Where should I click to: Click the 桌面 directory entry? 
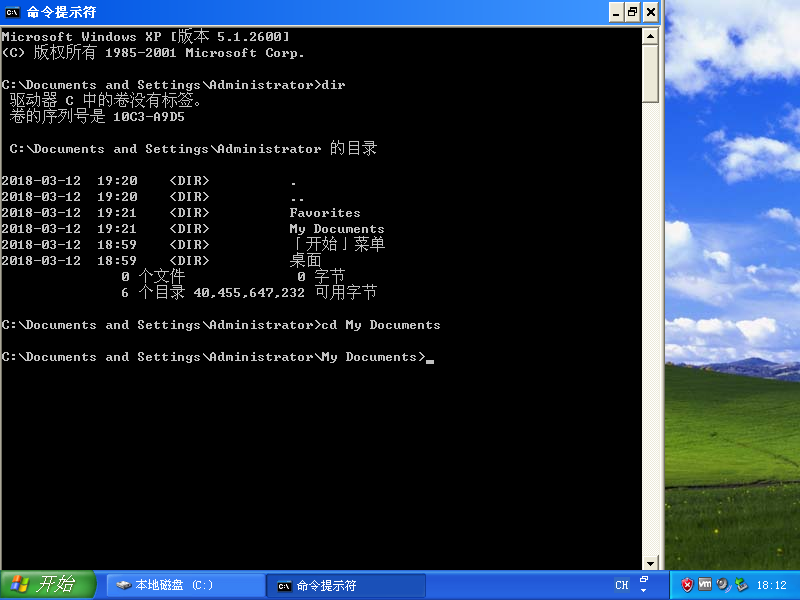(305, 260)
